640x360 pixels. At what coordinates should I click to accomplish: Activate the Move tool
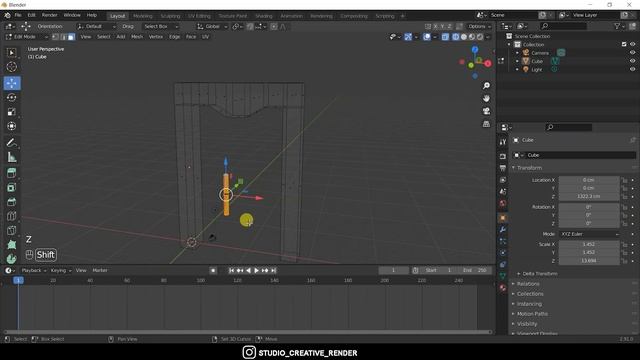tap(12, 83)
